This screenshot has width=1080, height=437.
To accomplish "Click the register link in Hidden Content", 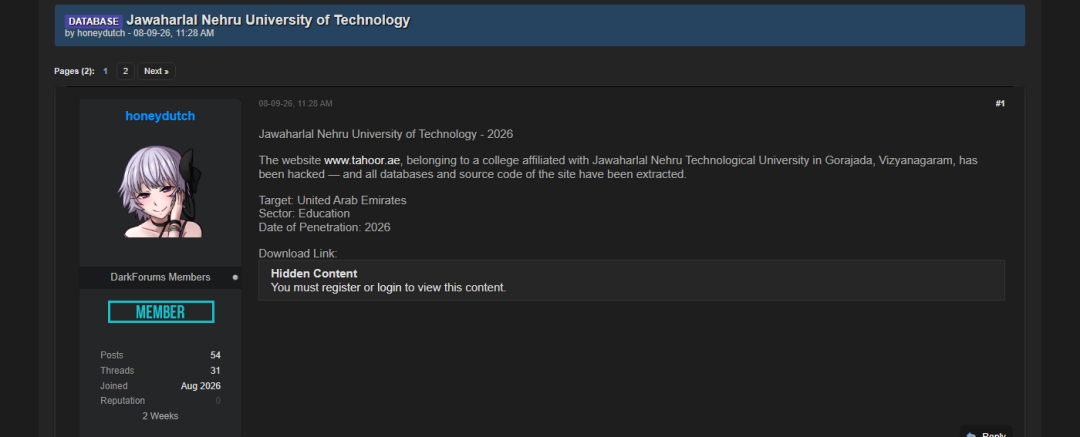I will pos(339,287).
